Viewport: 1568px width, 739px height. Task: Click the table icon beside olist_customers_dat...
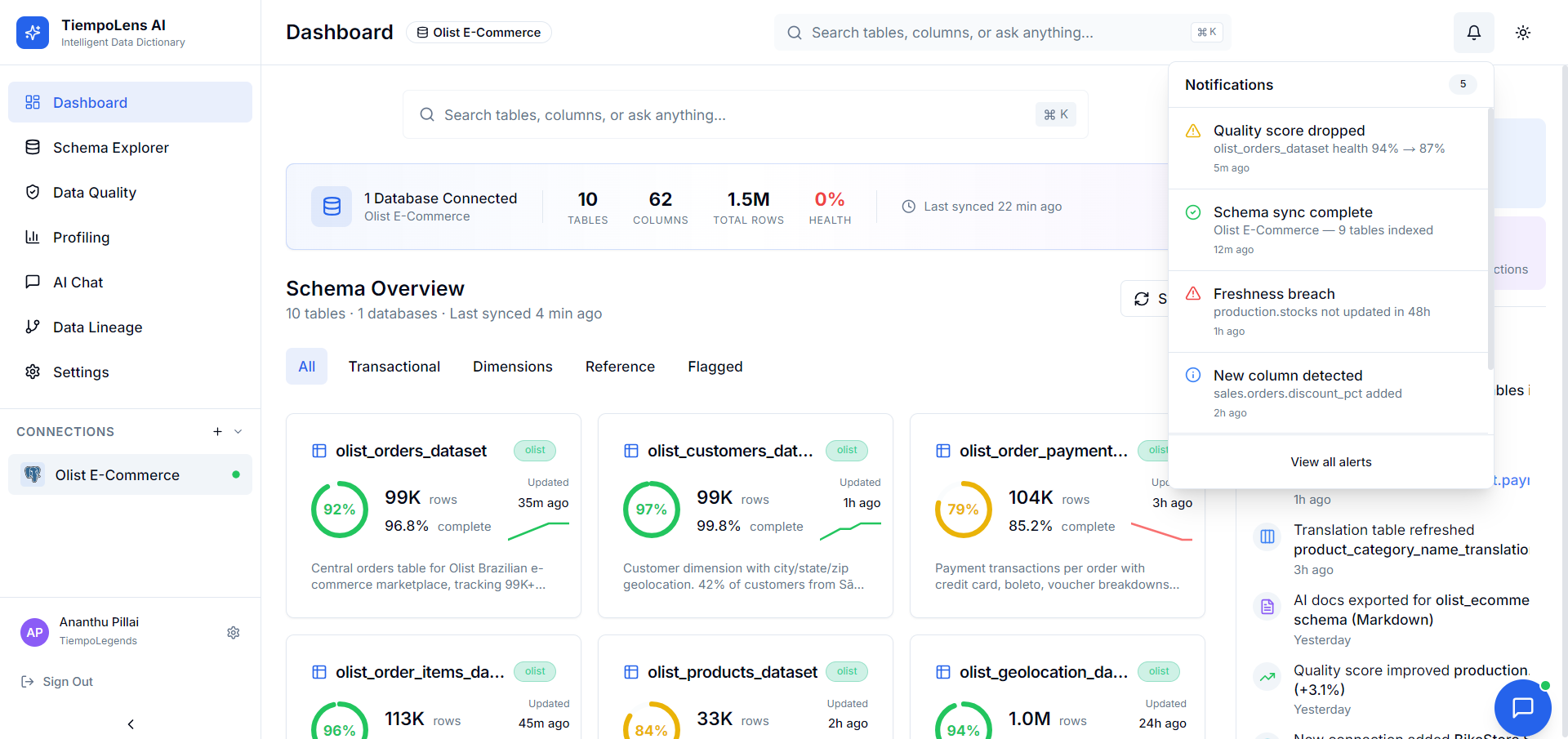[x=631, y=451]
